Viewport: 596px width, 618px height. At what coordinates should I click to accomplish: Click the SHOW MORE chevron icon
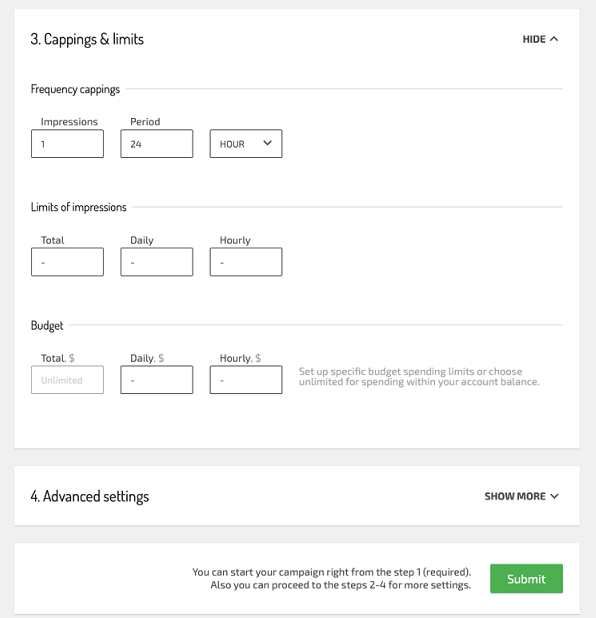pyautogui.click(x=554, y=496)
